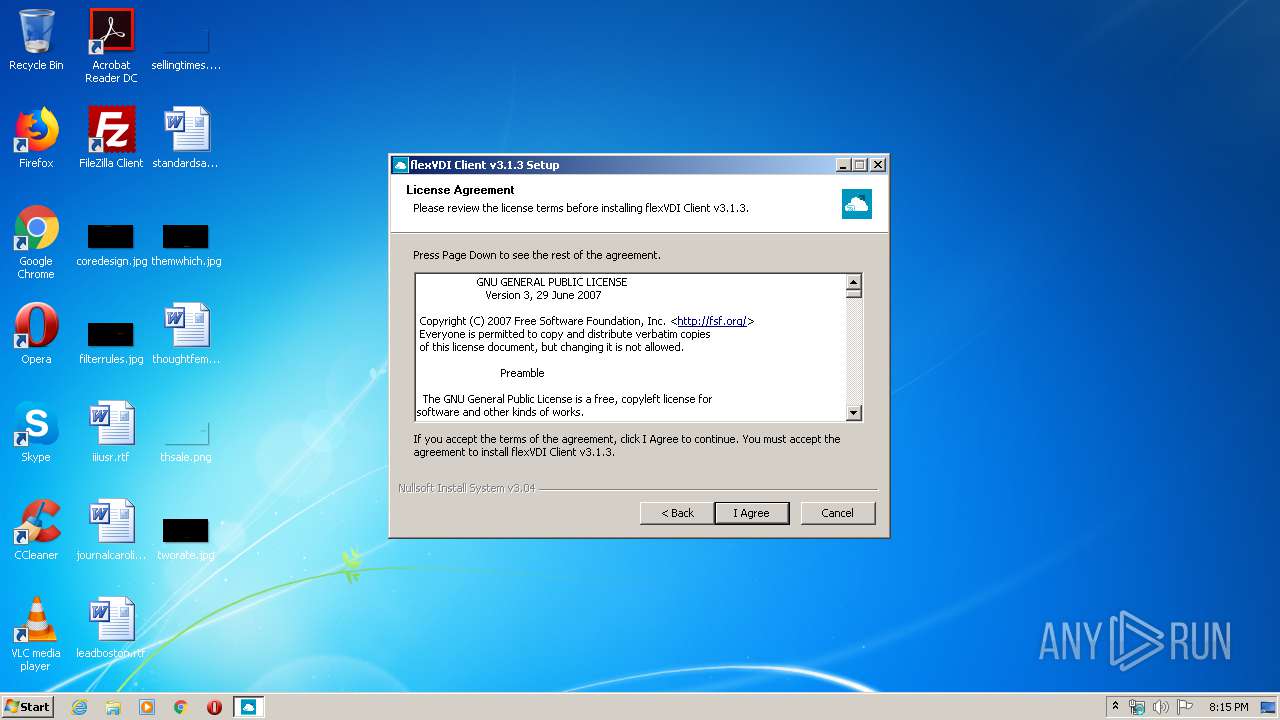Launch VLC media player shortcut

pos(36,634)
